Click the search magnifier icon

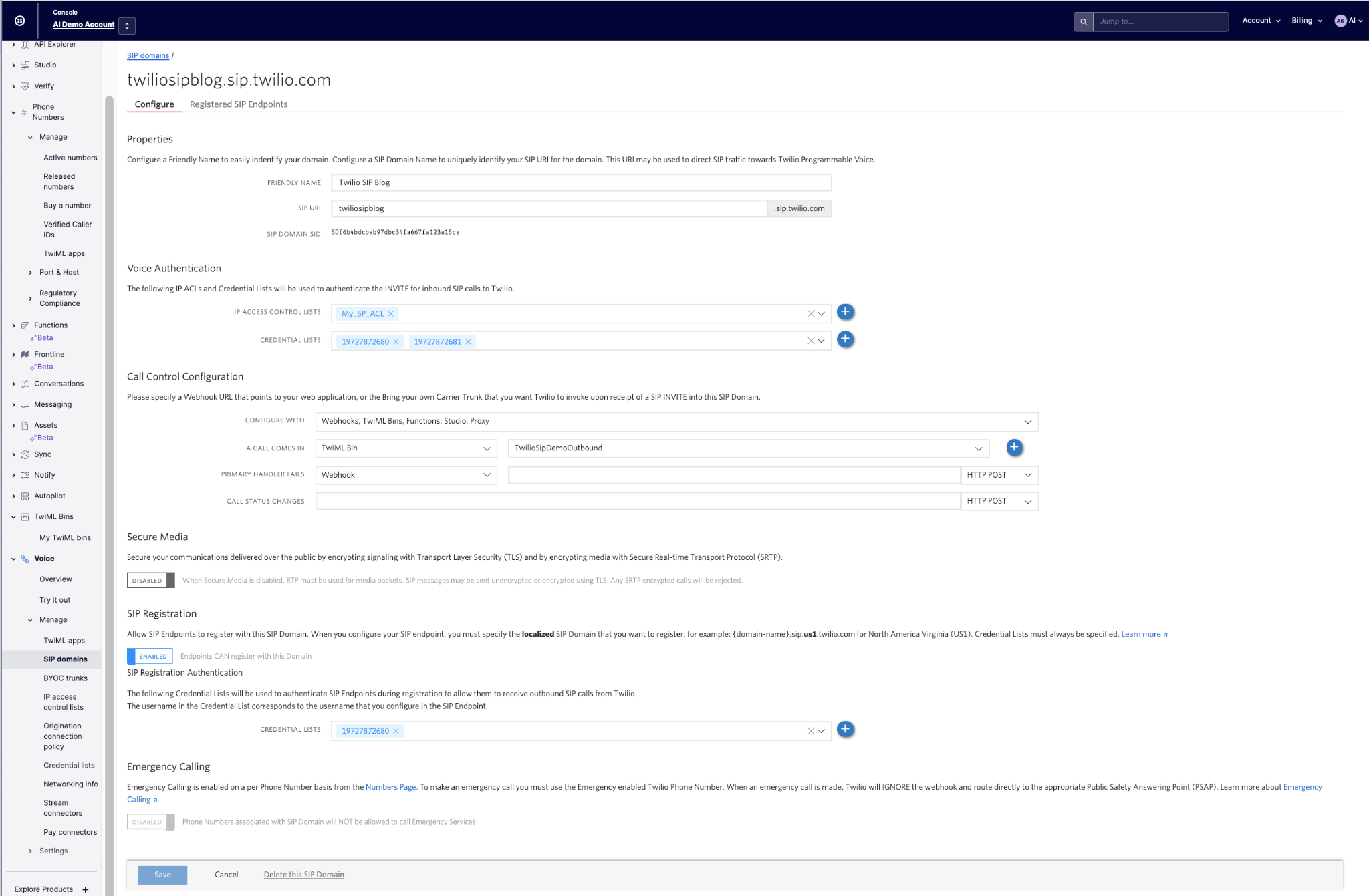[1084, 21]
